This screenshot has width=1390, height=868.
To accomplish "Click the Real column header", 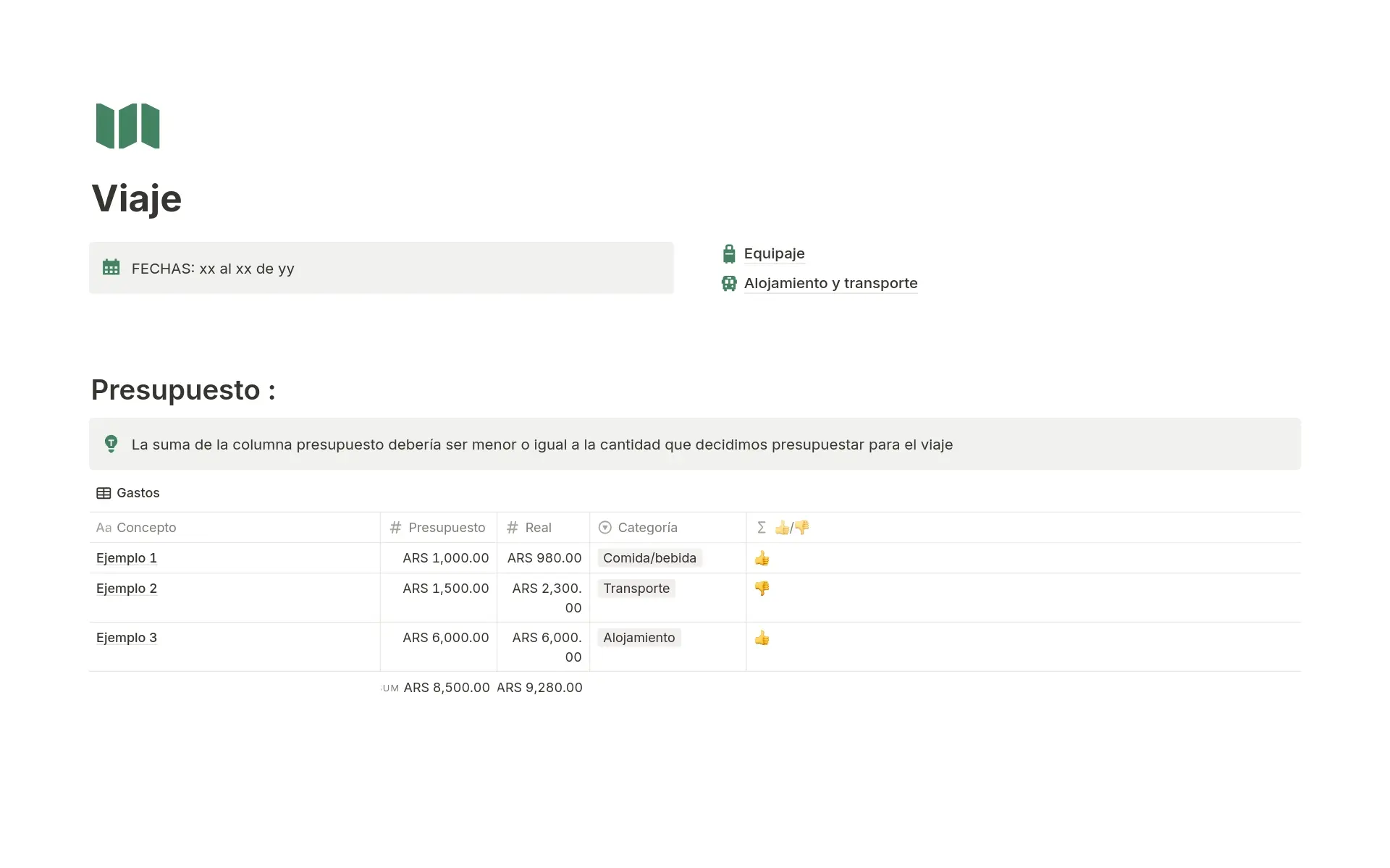I will tap(538, 528).
